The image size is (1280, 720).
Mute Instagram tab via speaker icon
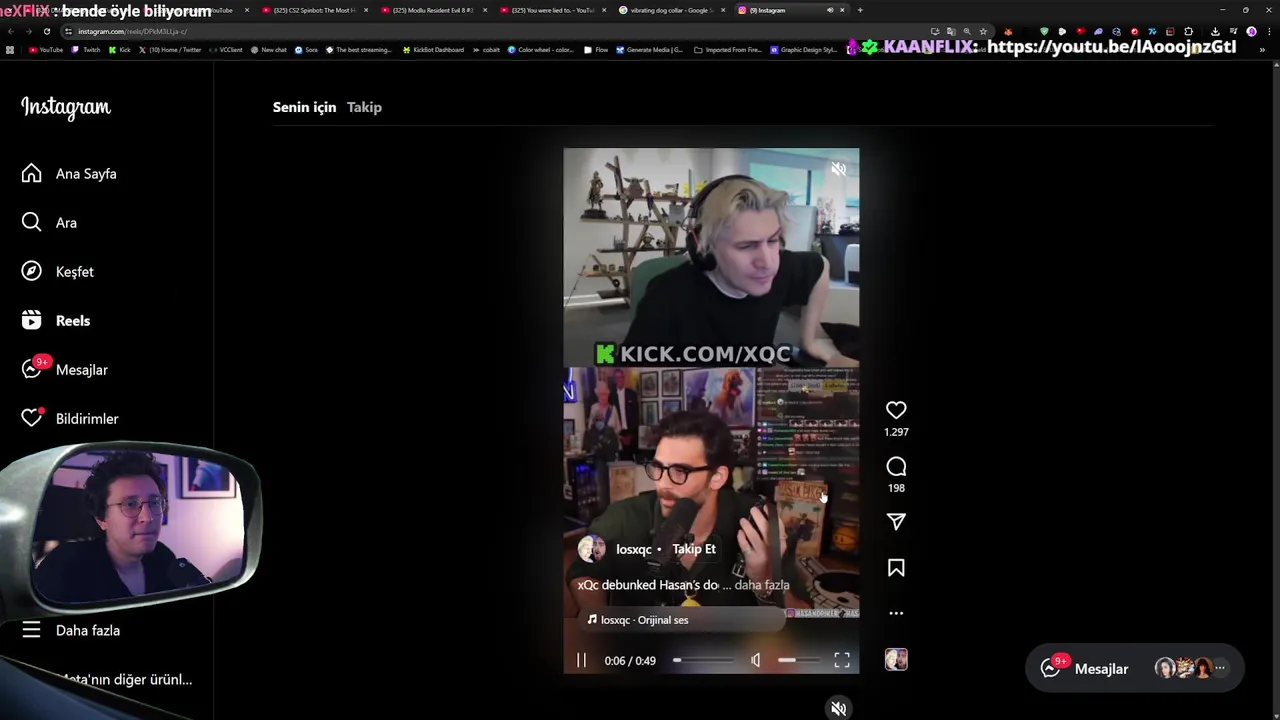point(829,10)
